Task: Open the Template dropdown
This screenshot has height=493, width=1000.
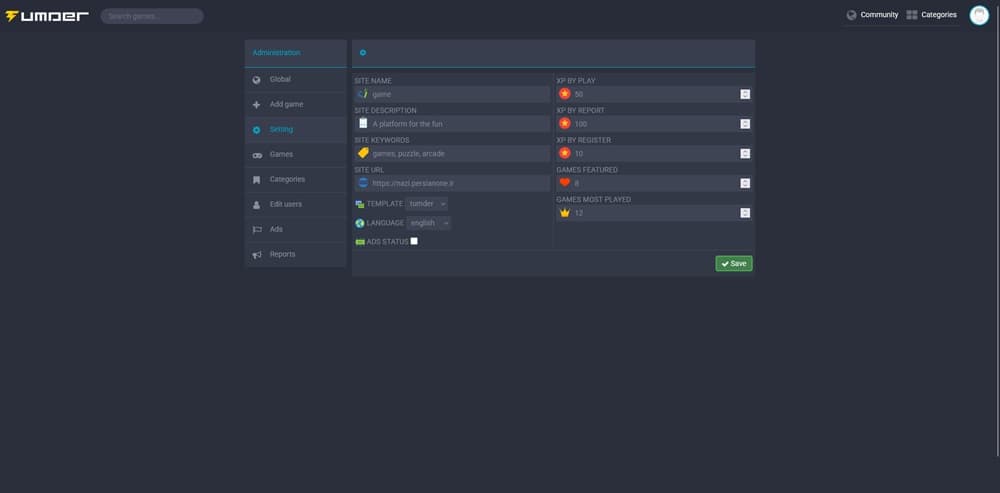Action: pyautogui.click(x=427, y=204)
